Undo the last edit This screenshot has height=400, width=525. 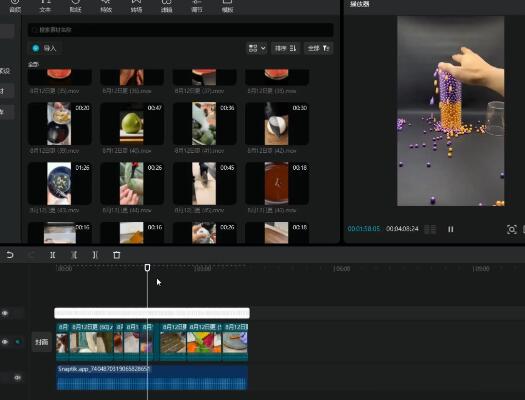point(10,255)
